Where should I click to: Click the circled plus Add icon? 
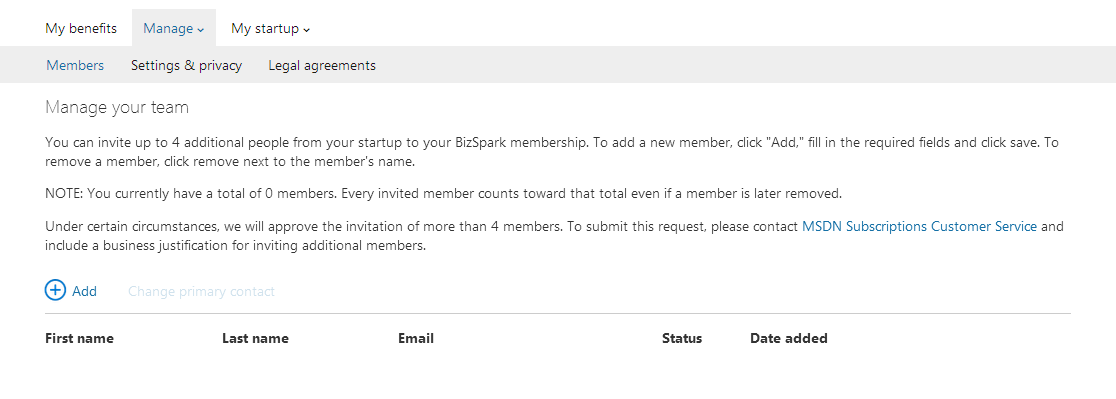(55, 290)
